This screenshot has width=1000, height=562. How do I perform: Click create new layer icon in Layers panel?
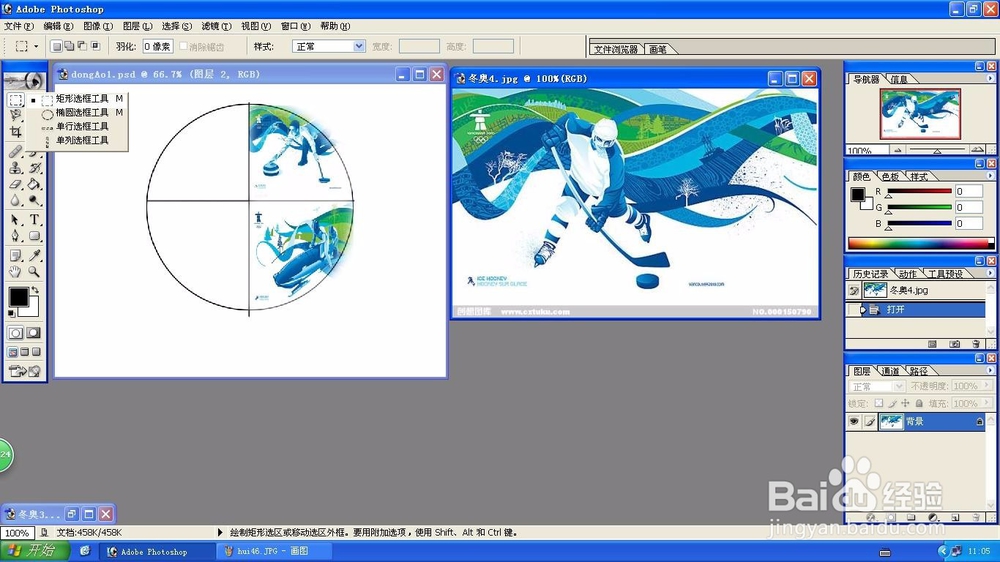(955, 517)
